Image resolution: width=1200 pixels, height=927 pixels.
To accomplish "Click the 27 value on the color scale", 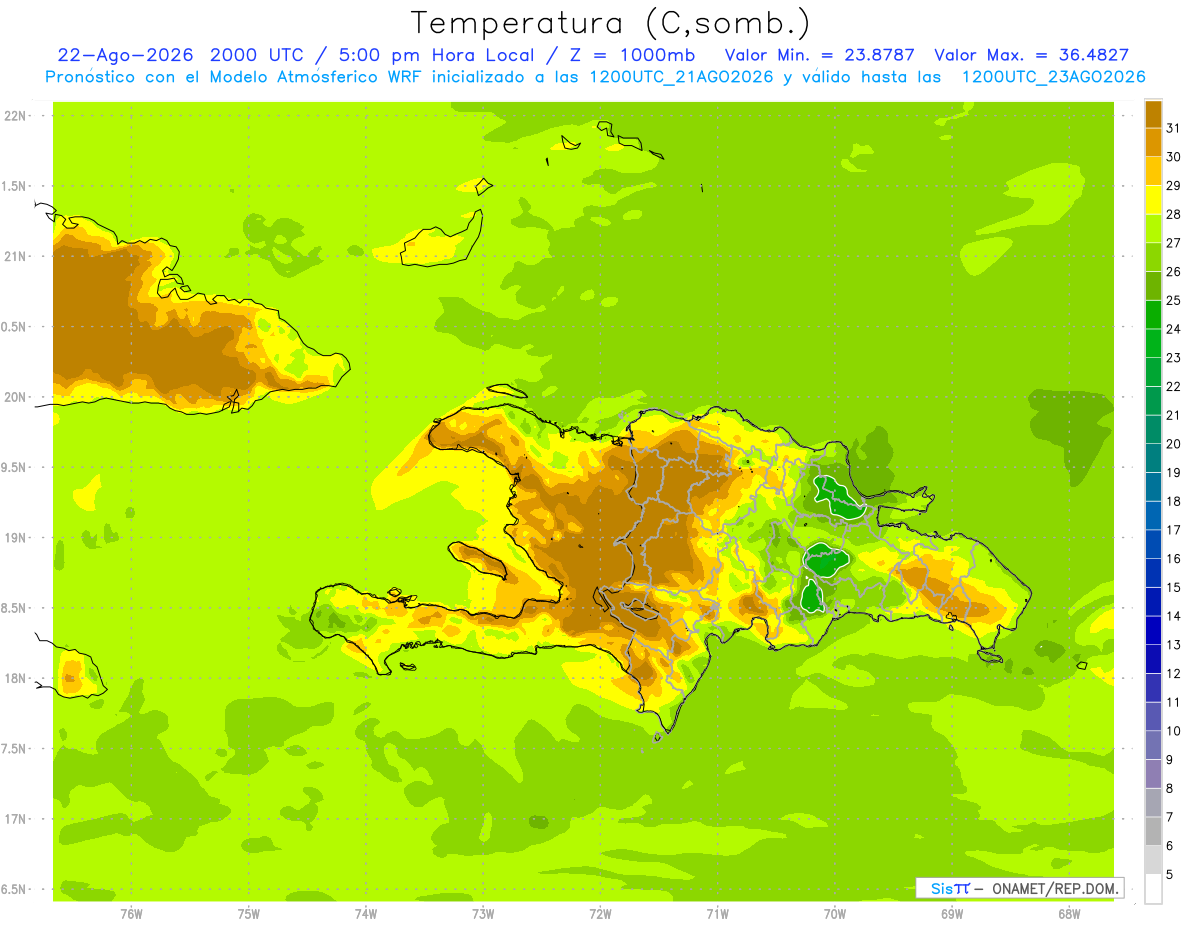I will (1173, 242).
